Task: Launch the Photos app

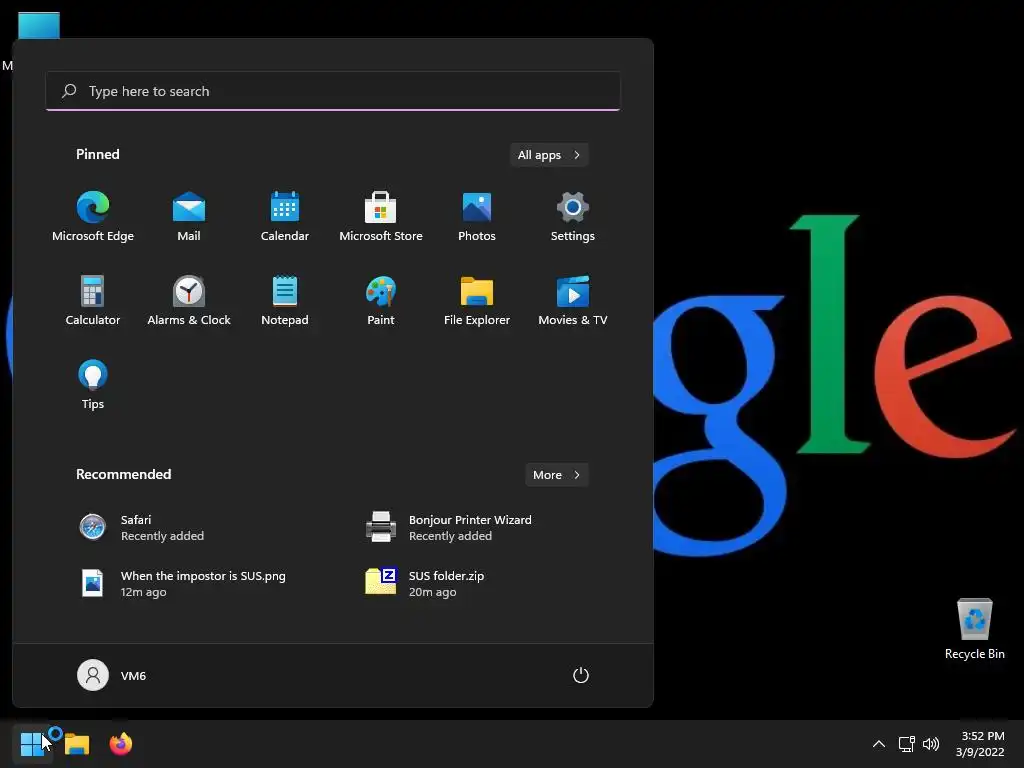Action: point(477,217)
